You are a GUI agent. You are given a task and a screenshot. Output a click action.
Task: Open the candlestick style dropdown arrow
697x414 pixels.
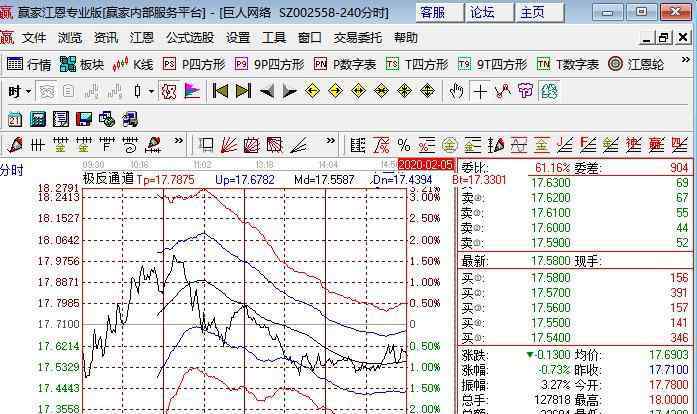click(151, 92)
